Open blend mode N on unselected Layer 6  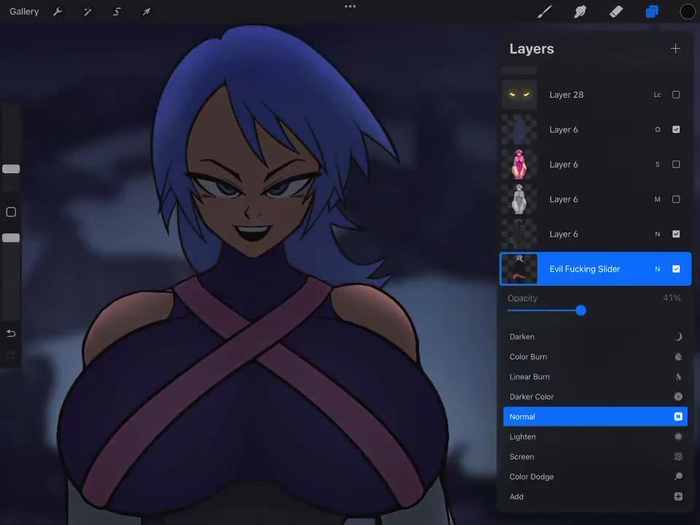tap(657, 234)
